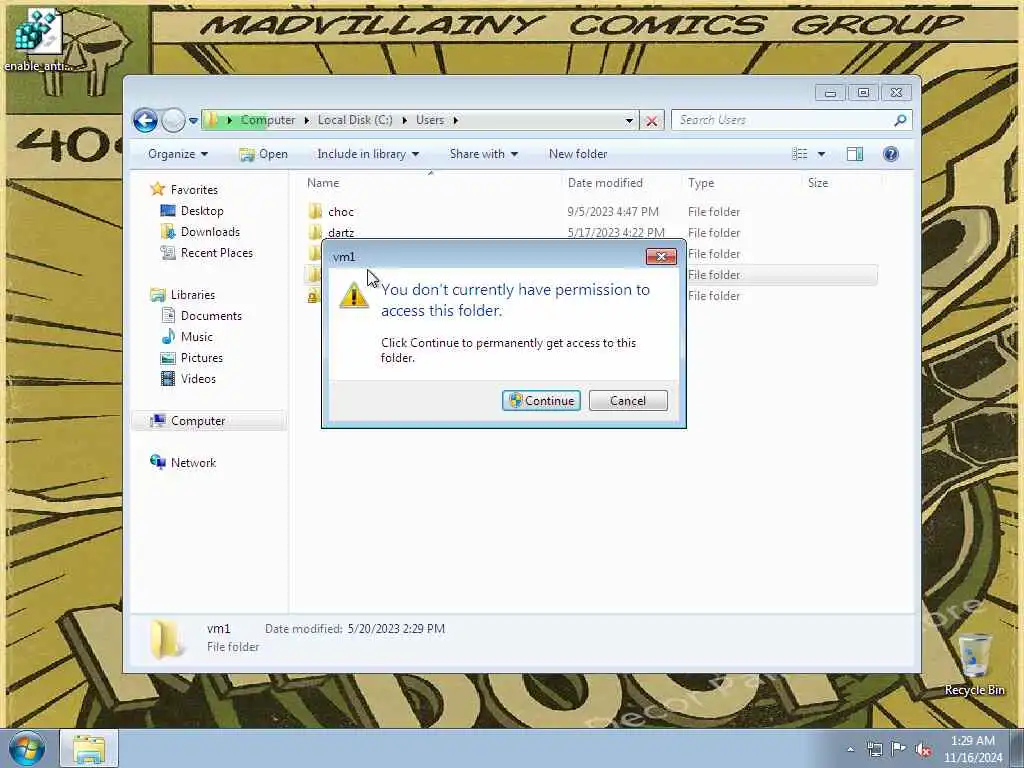Open the Windows Start menu

click(28, 749)
